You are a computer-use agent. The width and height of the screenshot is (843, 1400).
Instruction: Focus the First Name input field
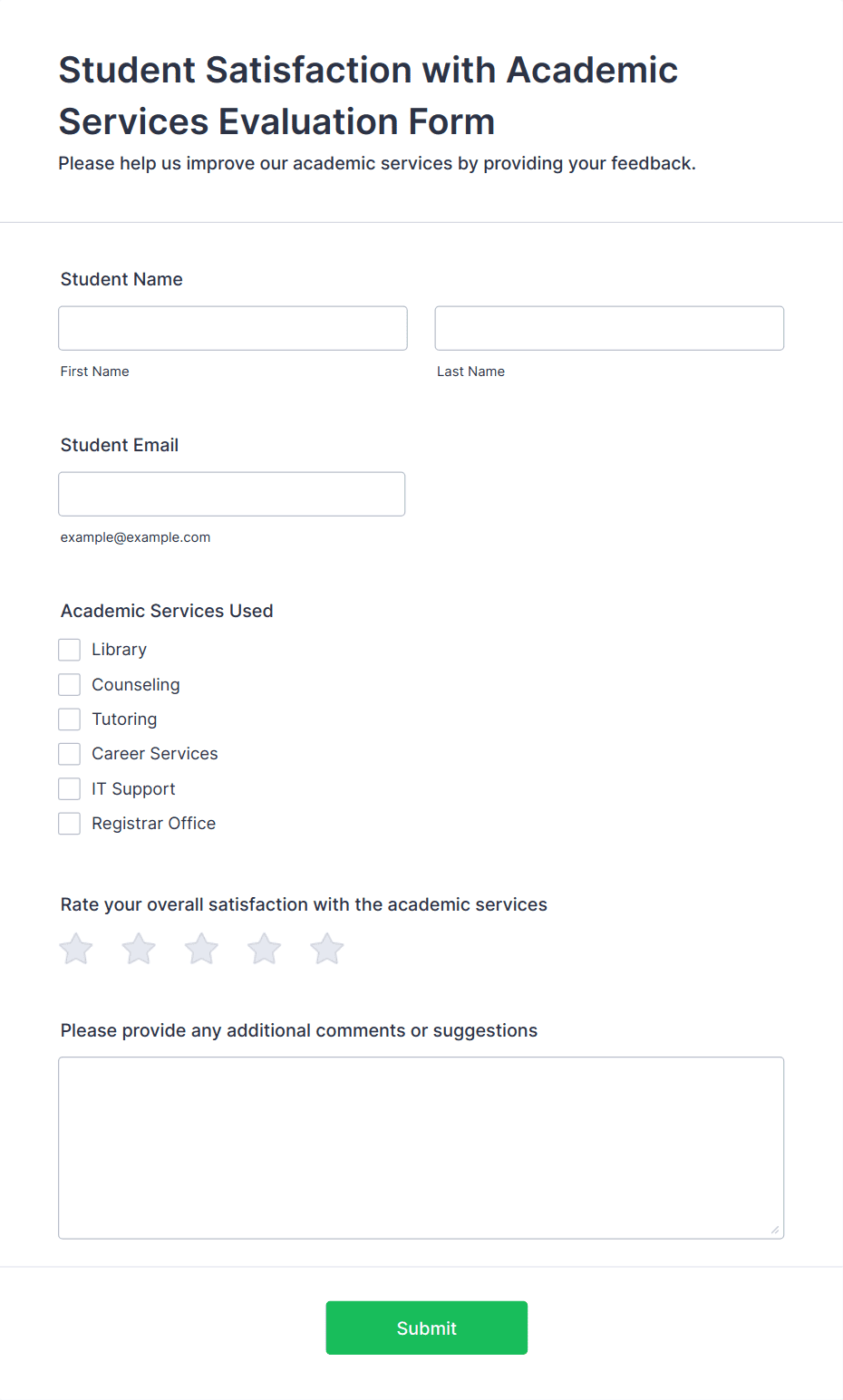point(233,328)
